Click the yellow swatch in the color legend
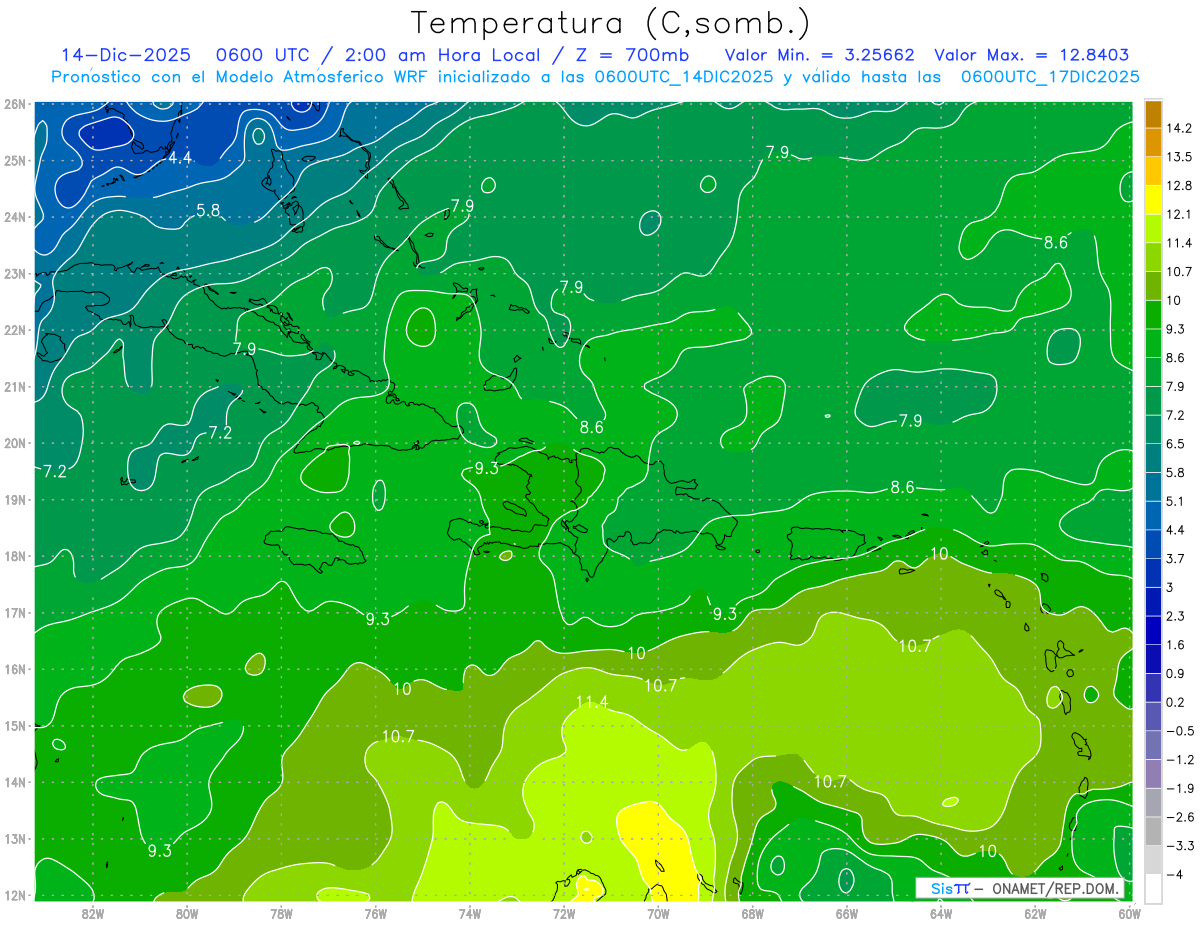 (1153, 199)
